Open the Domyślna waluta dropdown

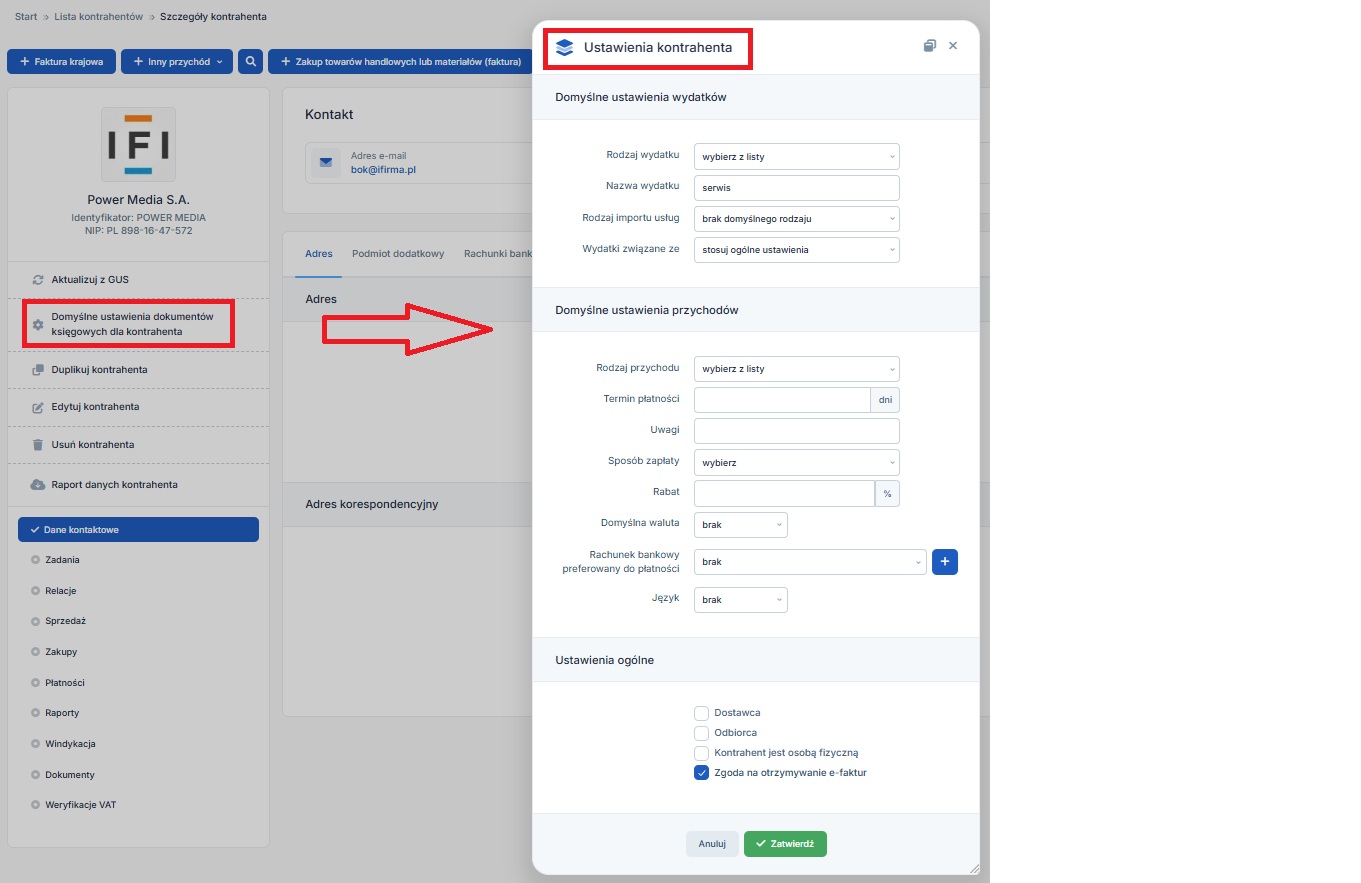point(740,525)
